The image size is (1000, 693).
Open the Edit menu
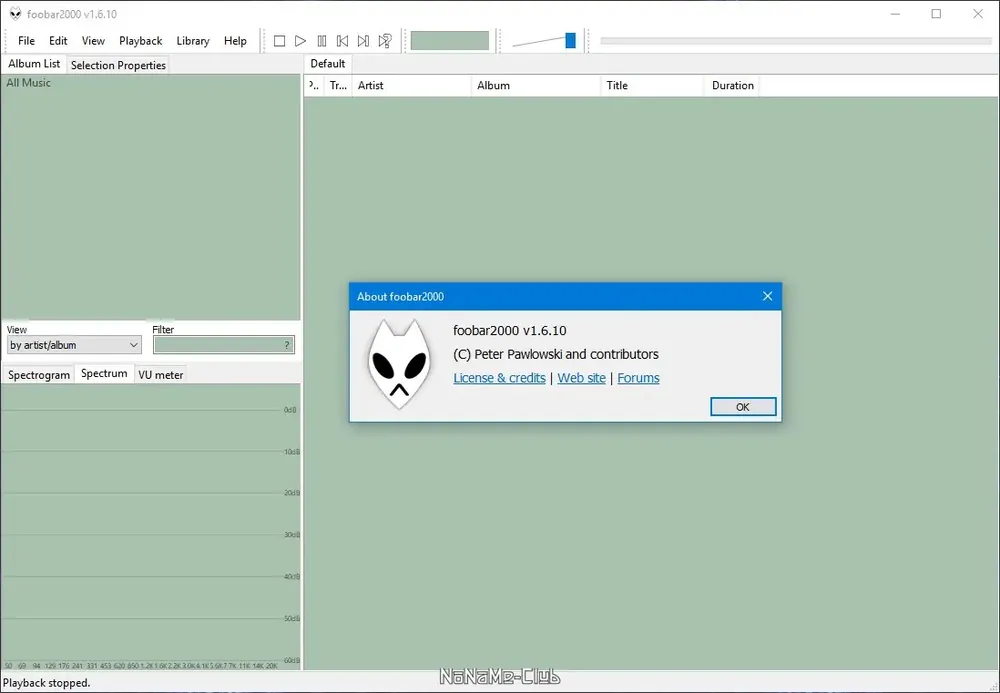click(x=58, y=41)
